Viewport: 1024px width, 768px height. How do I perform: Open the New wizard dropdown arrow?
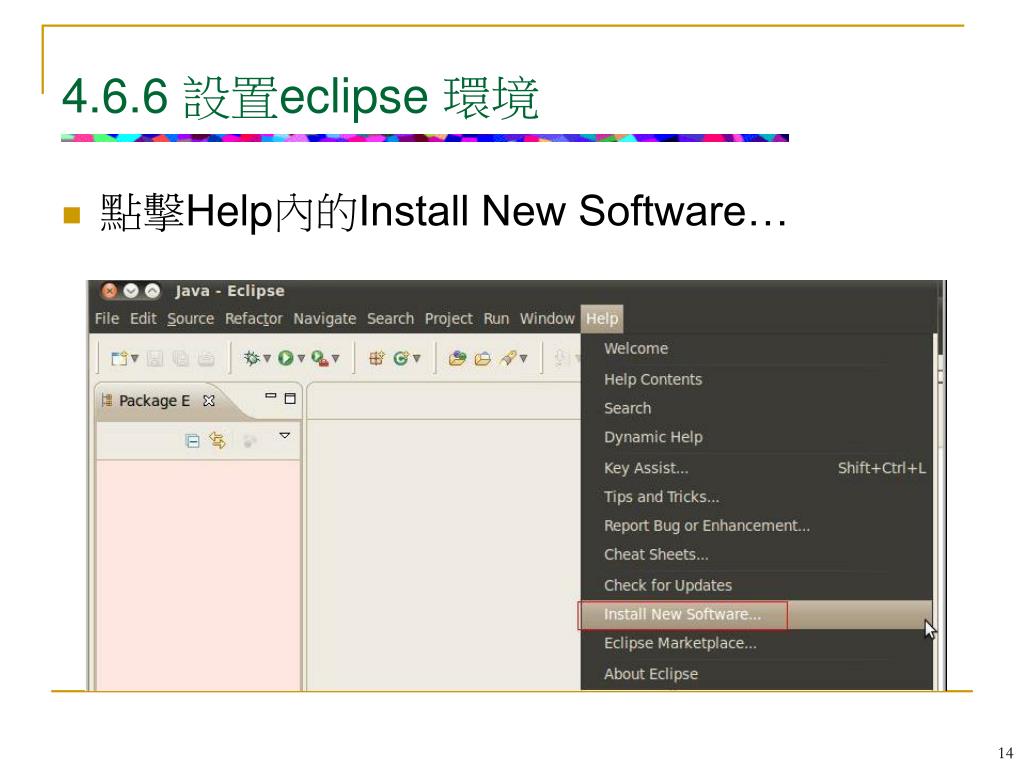point(135,359)
